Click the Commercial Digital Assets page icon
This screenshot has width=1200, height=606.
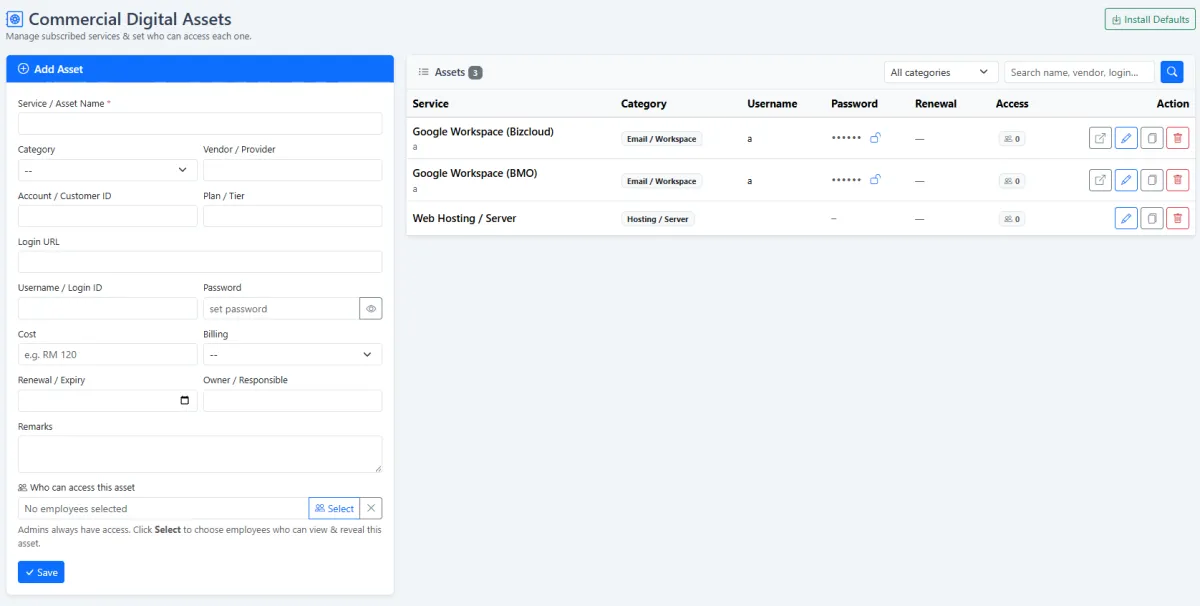pos(15,19)
